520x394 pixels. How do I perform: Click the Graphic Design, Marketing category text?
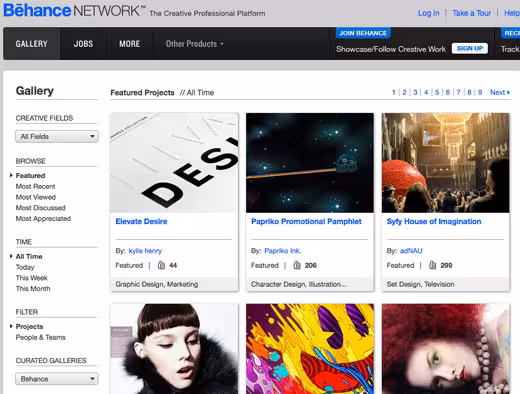(157, 284)
